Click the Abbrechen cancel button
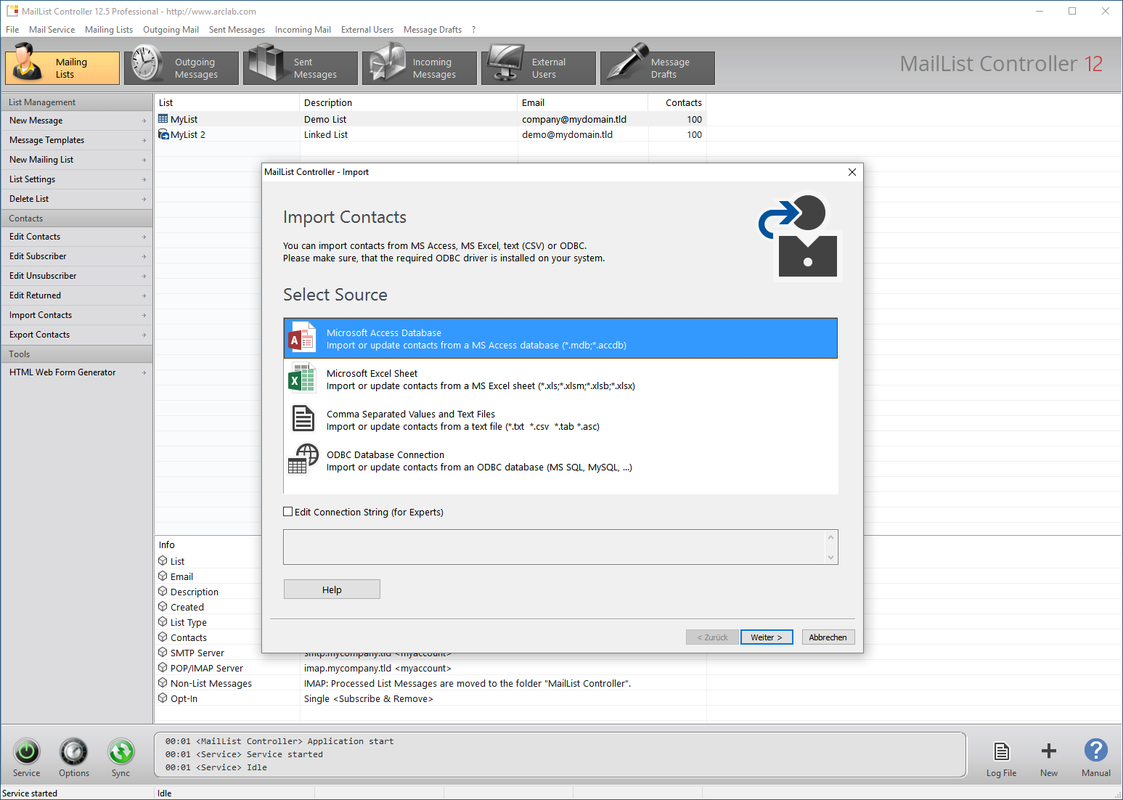Viewport: 1123px width, 800px height. tap(828, 637)
